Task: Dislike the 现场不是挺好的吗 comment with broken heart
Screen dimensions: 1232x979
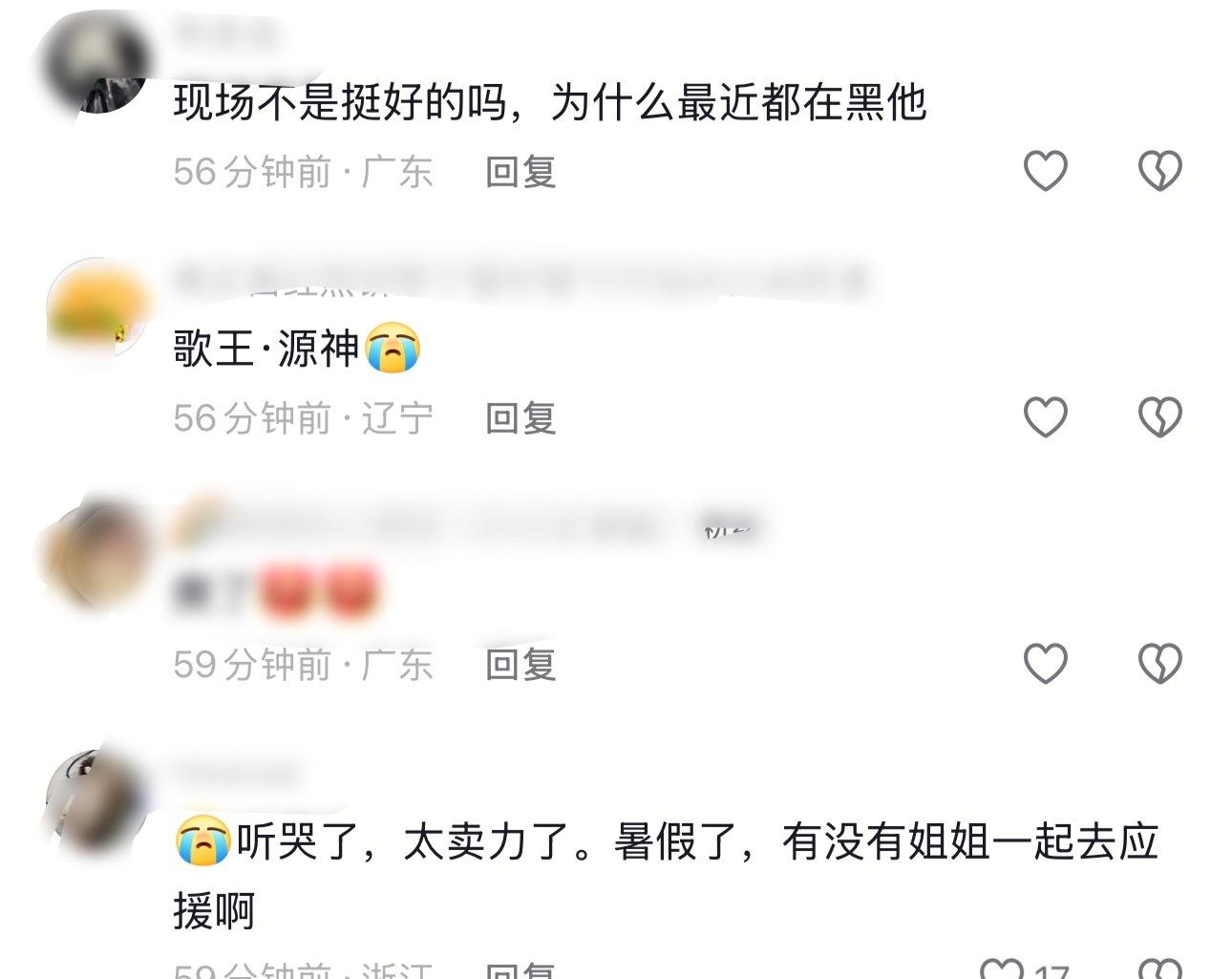Action: [1159, 172]
